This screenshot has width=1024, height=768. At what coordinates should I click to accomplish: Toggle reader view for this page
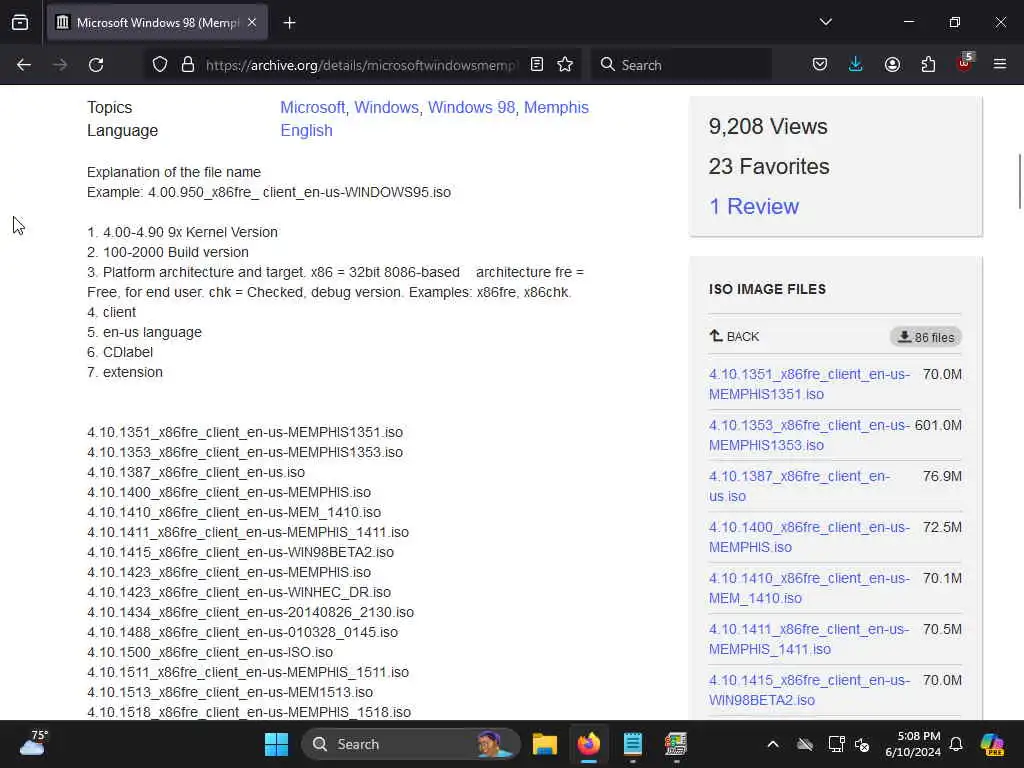537,65
